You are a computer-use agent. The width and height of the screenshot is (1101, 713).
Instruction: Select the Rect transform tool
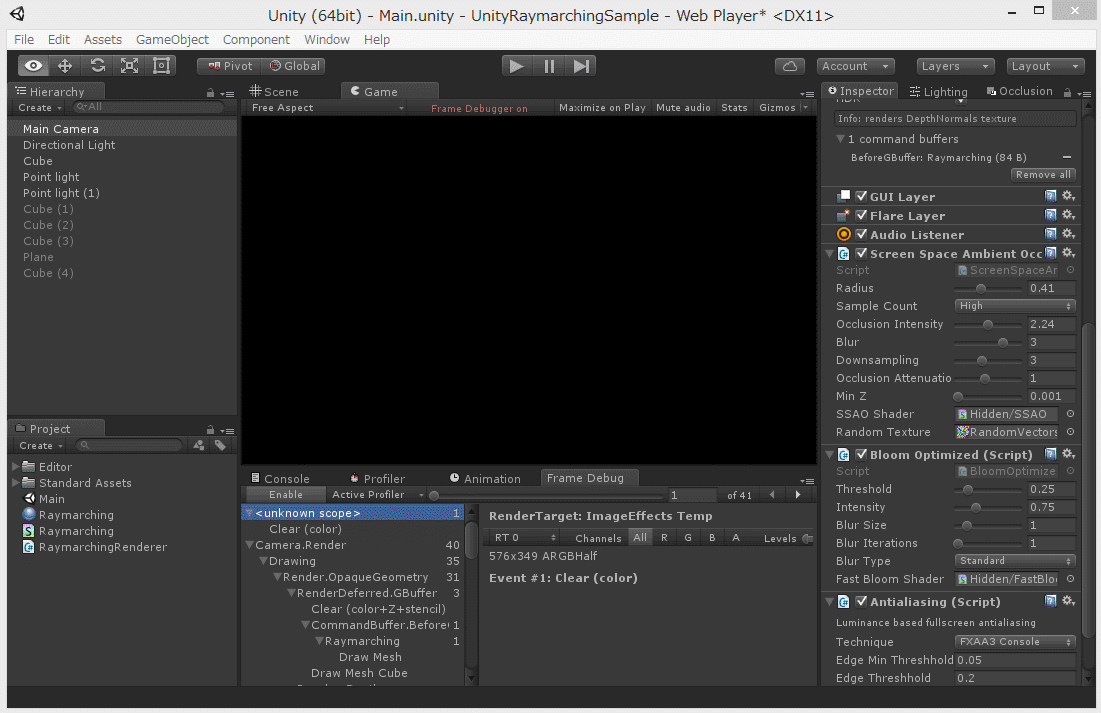(x=161, y=66)
